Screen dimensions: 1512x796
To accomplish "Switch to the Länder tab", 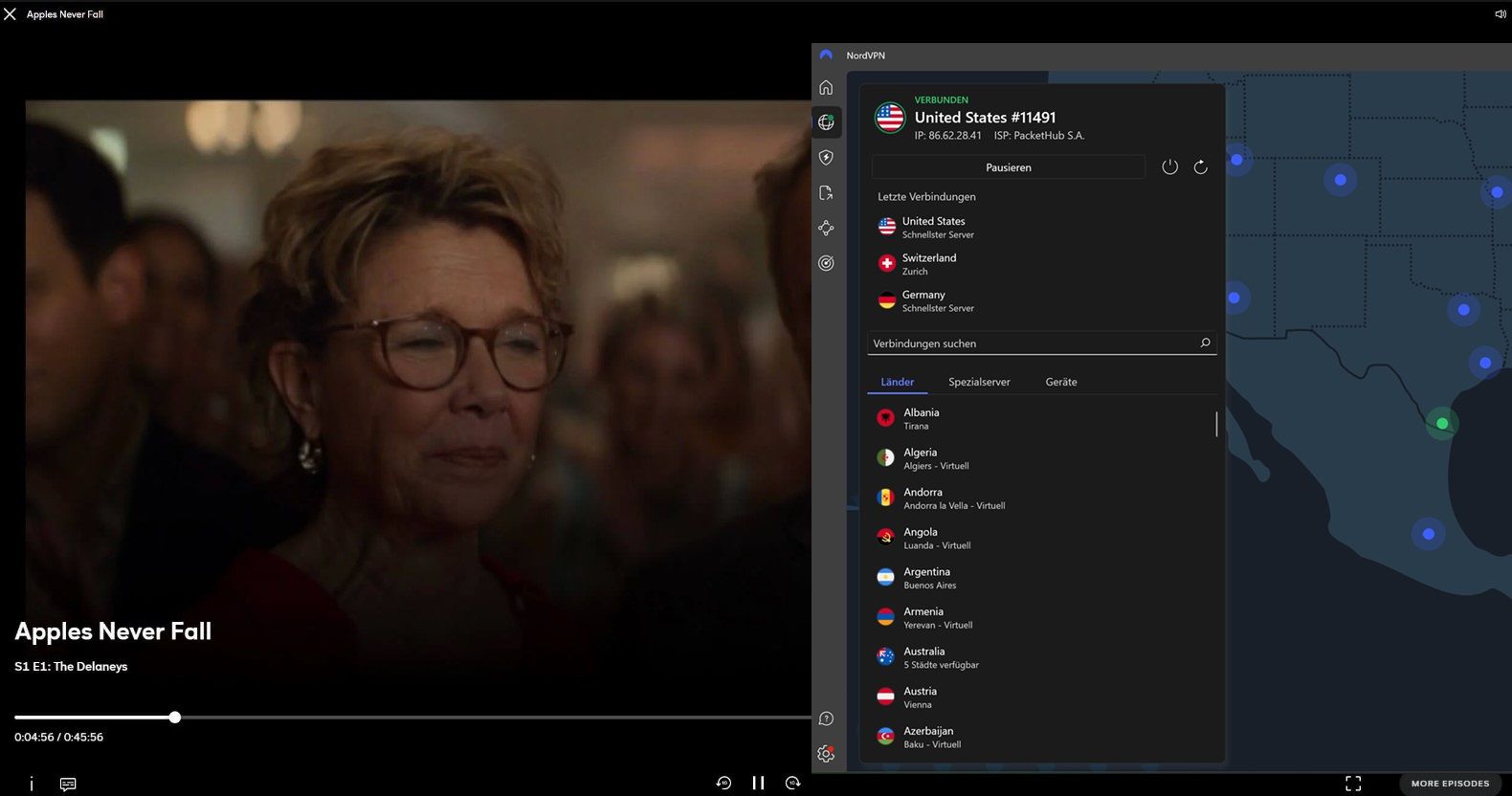I will point(898,382).
